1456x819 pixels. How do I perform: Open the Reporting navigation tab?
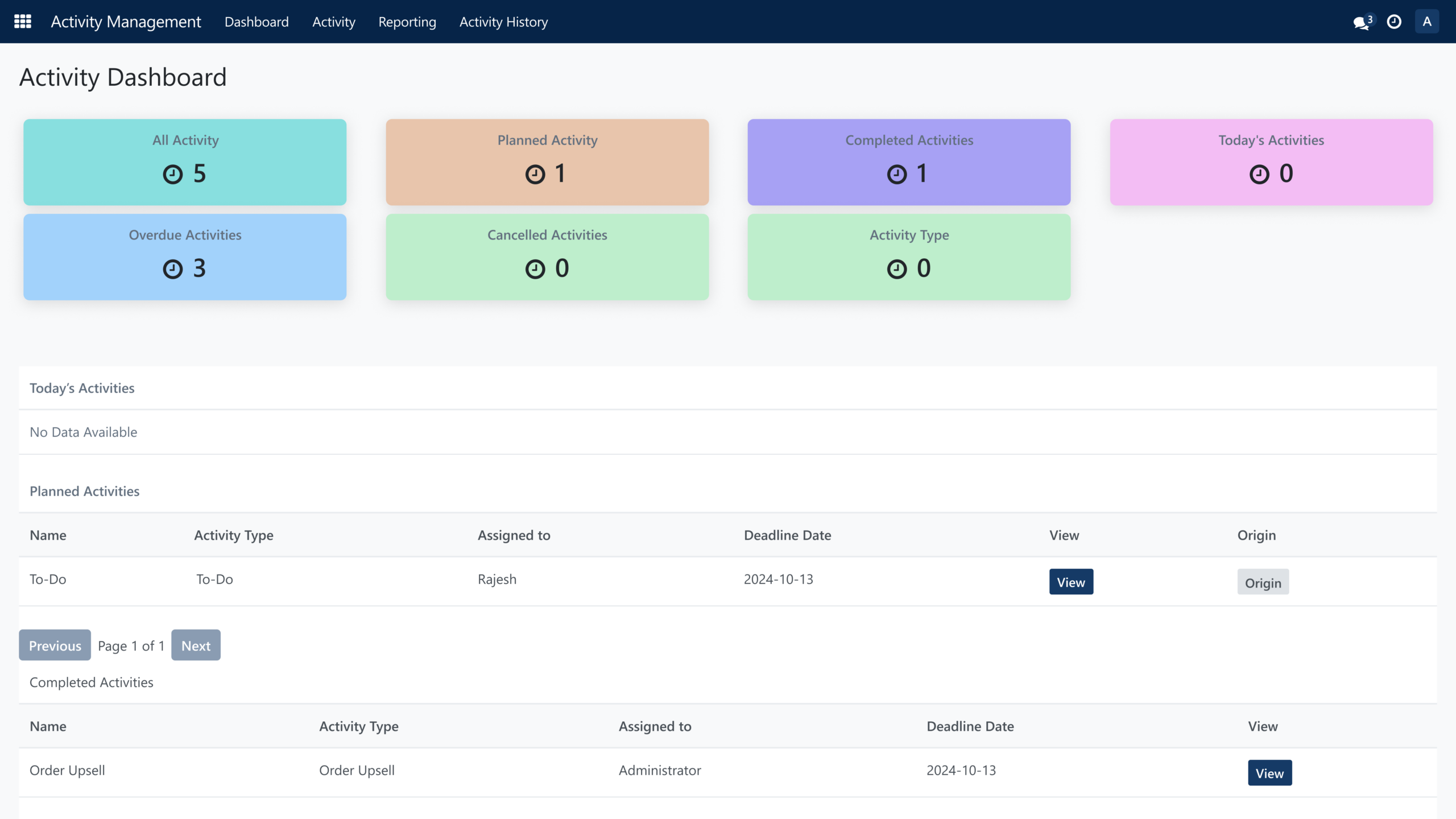tap(407, 21)
